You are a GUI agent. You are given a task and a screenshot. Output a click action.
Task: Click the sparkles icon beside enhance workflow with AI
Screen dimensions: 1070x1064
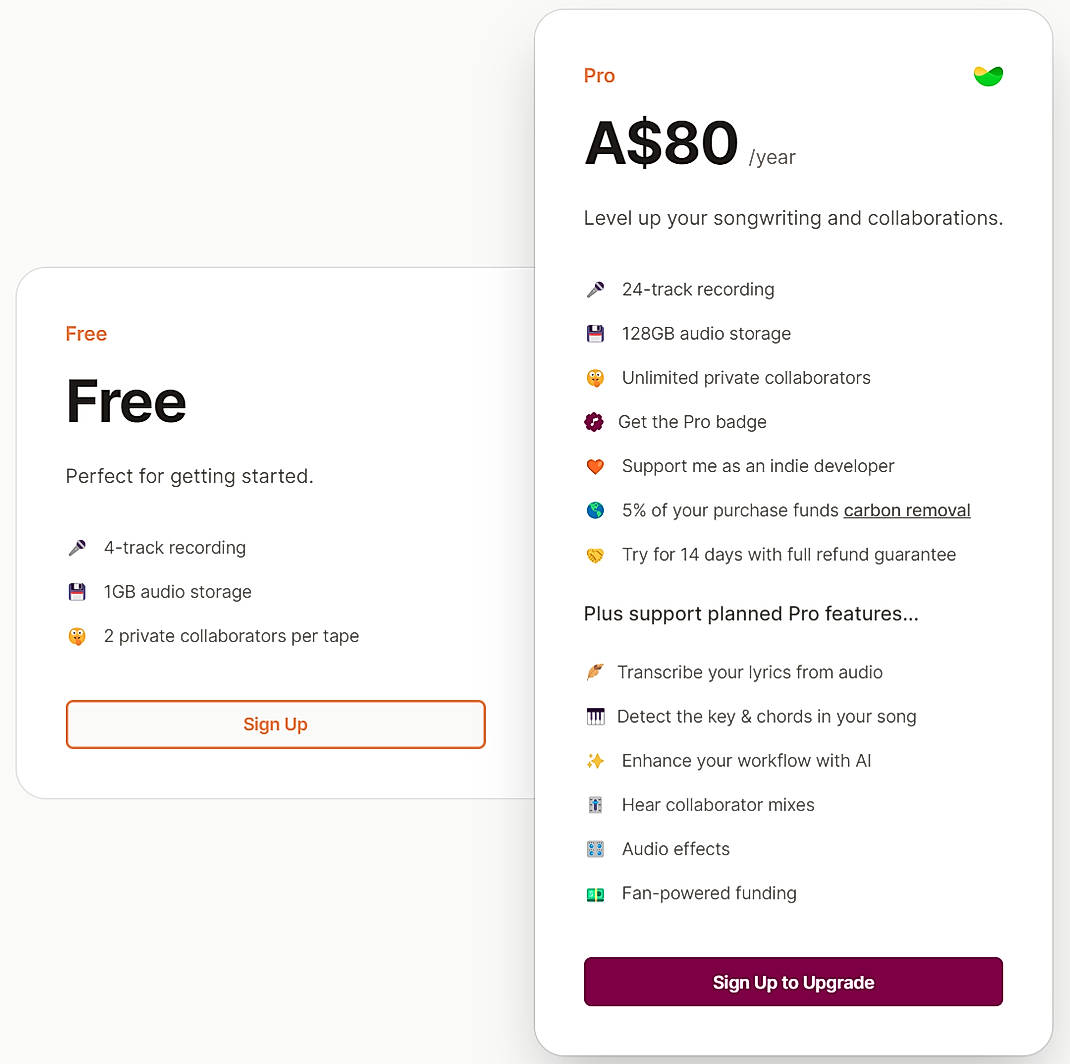coord(595,760)
